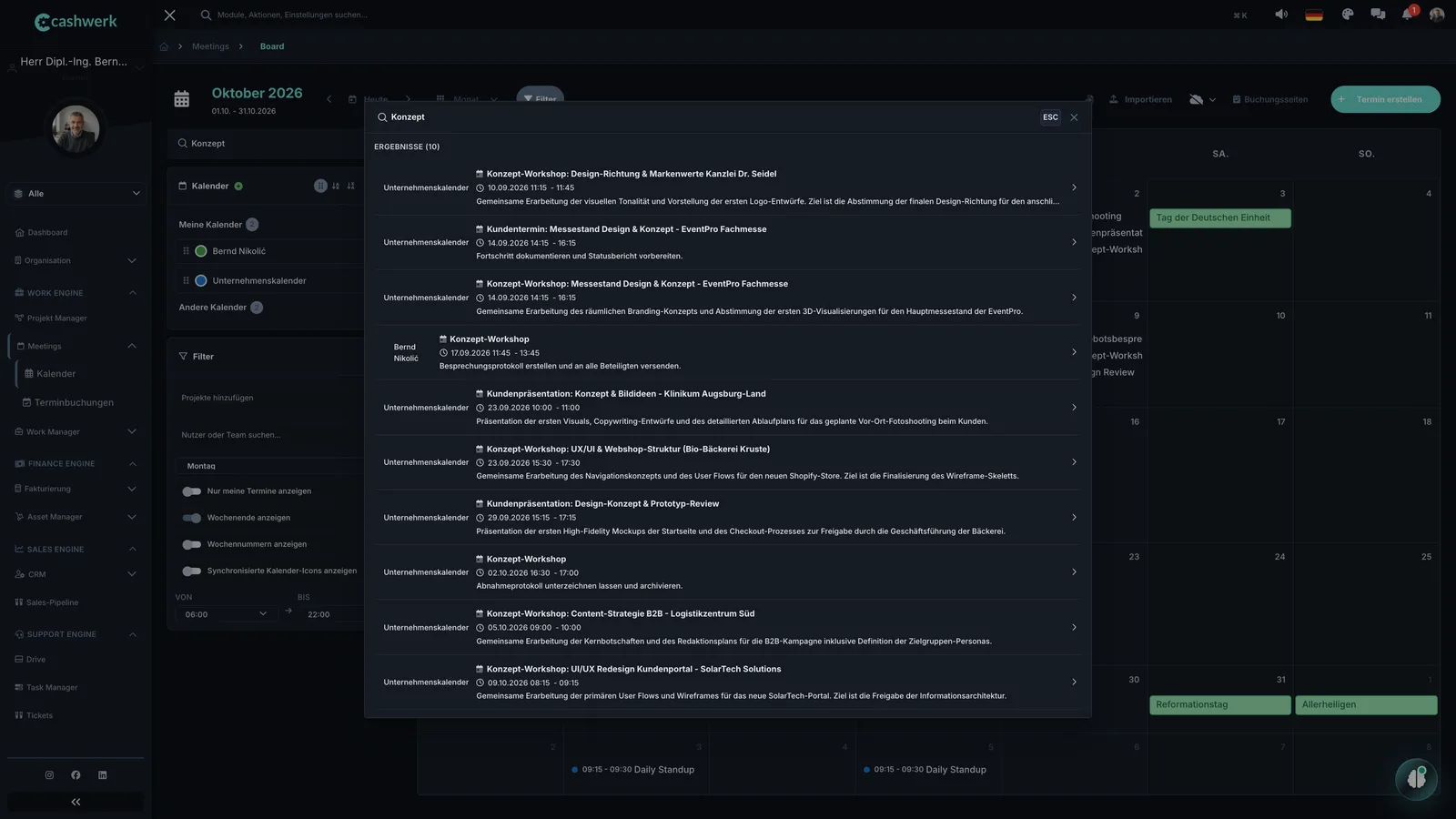Toggle Bernd Nikolić calendar visibility circle
This screenshot has width=1456, height=819.
(x=201, y=251)
